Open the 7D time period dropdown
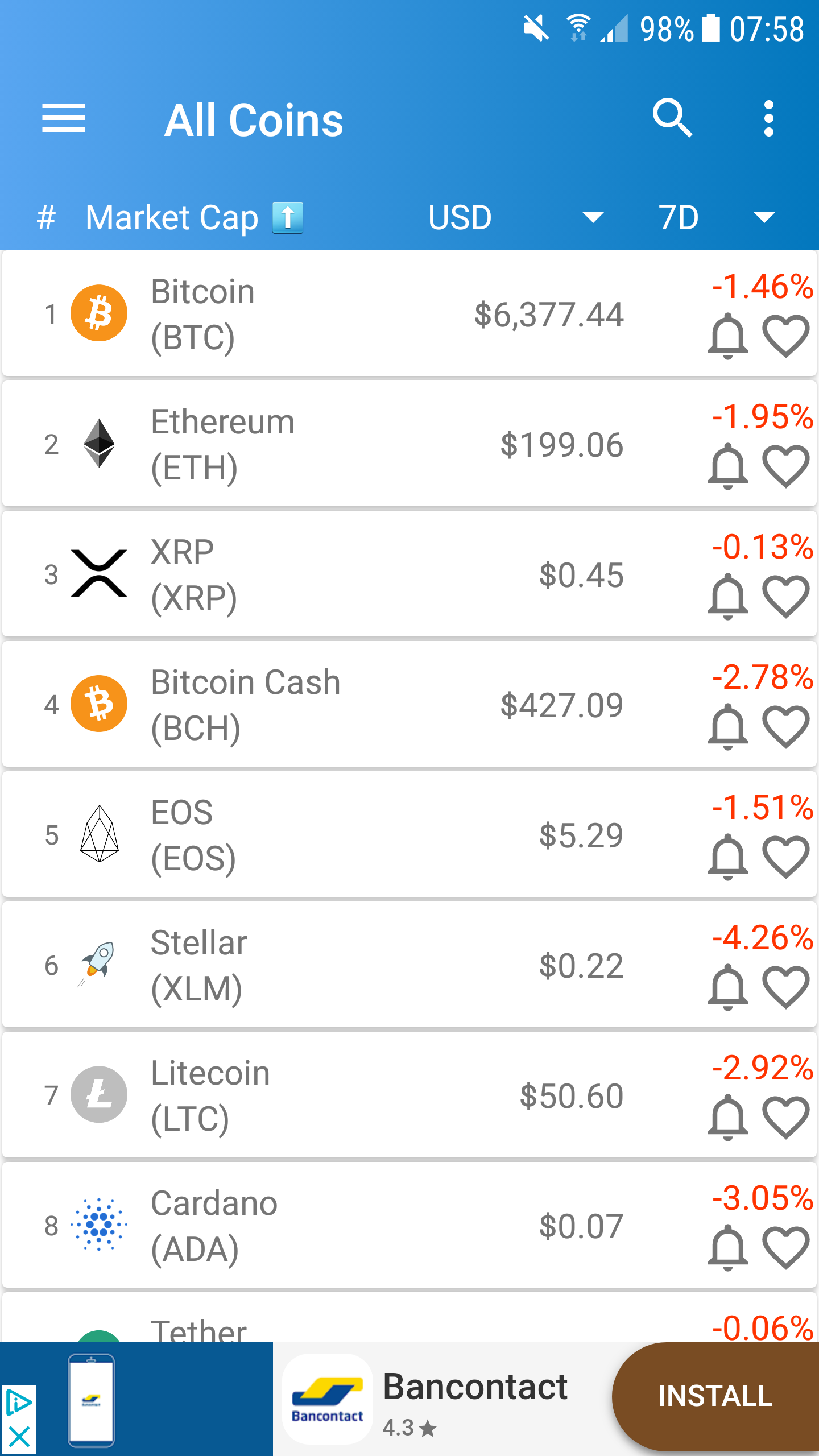The image size is (819, 1456). coord(763,217)
